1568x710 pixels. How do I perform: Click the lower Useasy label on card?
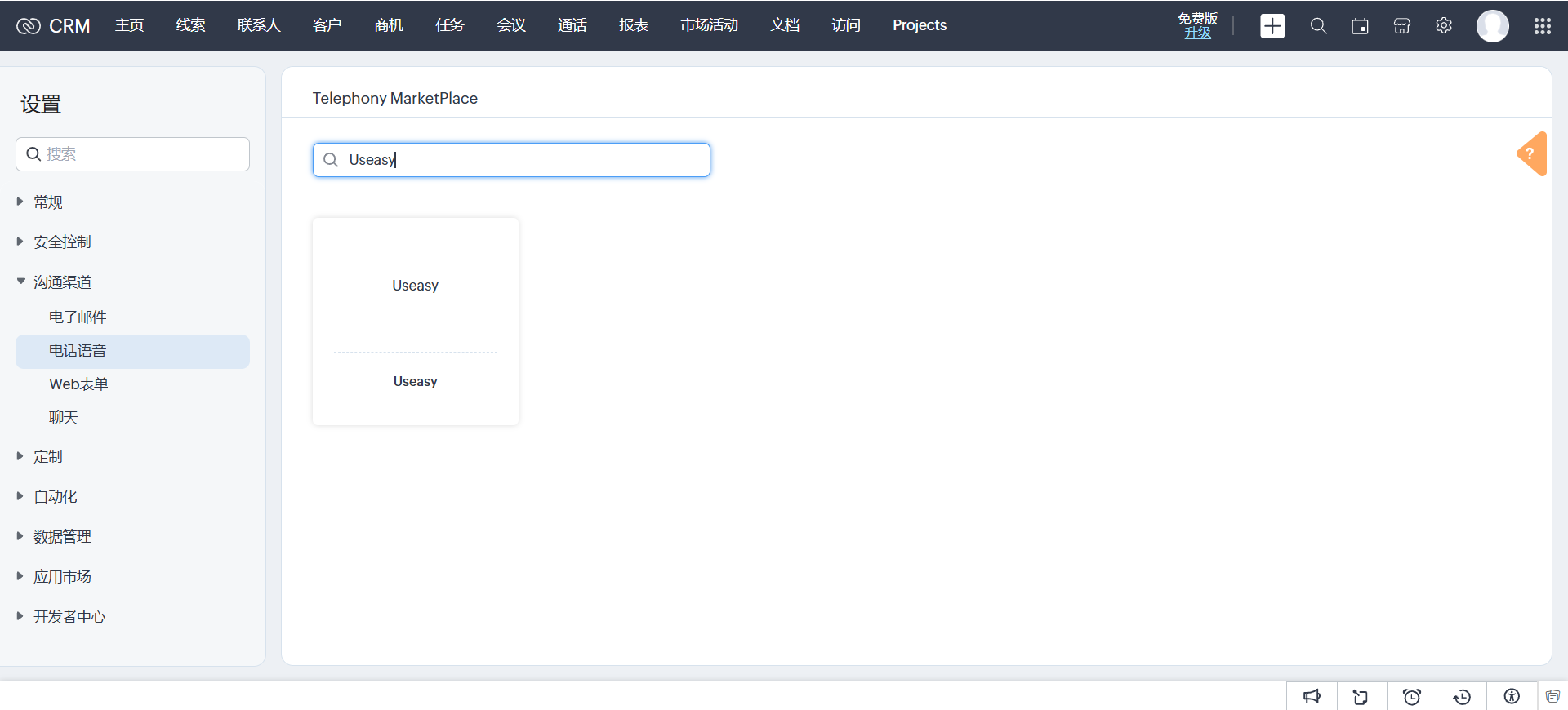[x=416, y=381]
